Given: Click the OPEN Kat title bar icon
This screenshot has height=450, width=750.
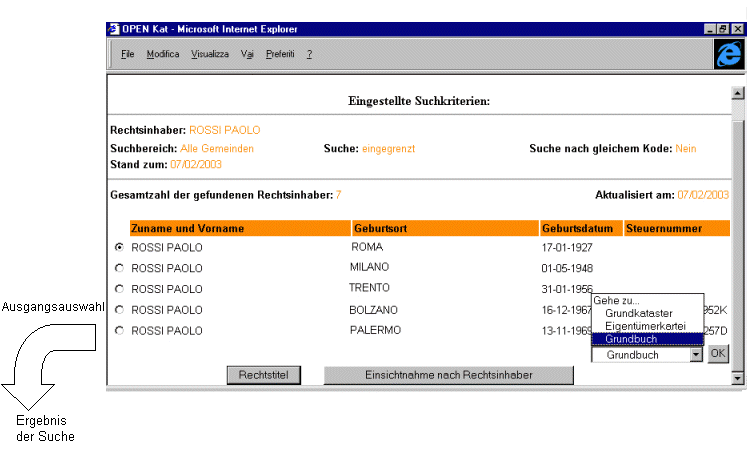Looking at the screenshot, I should tap(114, 29).
